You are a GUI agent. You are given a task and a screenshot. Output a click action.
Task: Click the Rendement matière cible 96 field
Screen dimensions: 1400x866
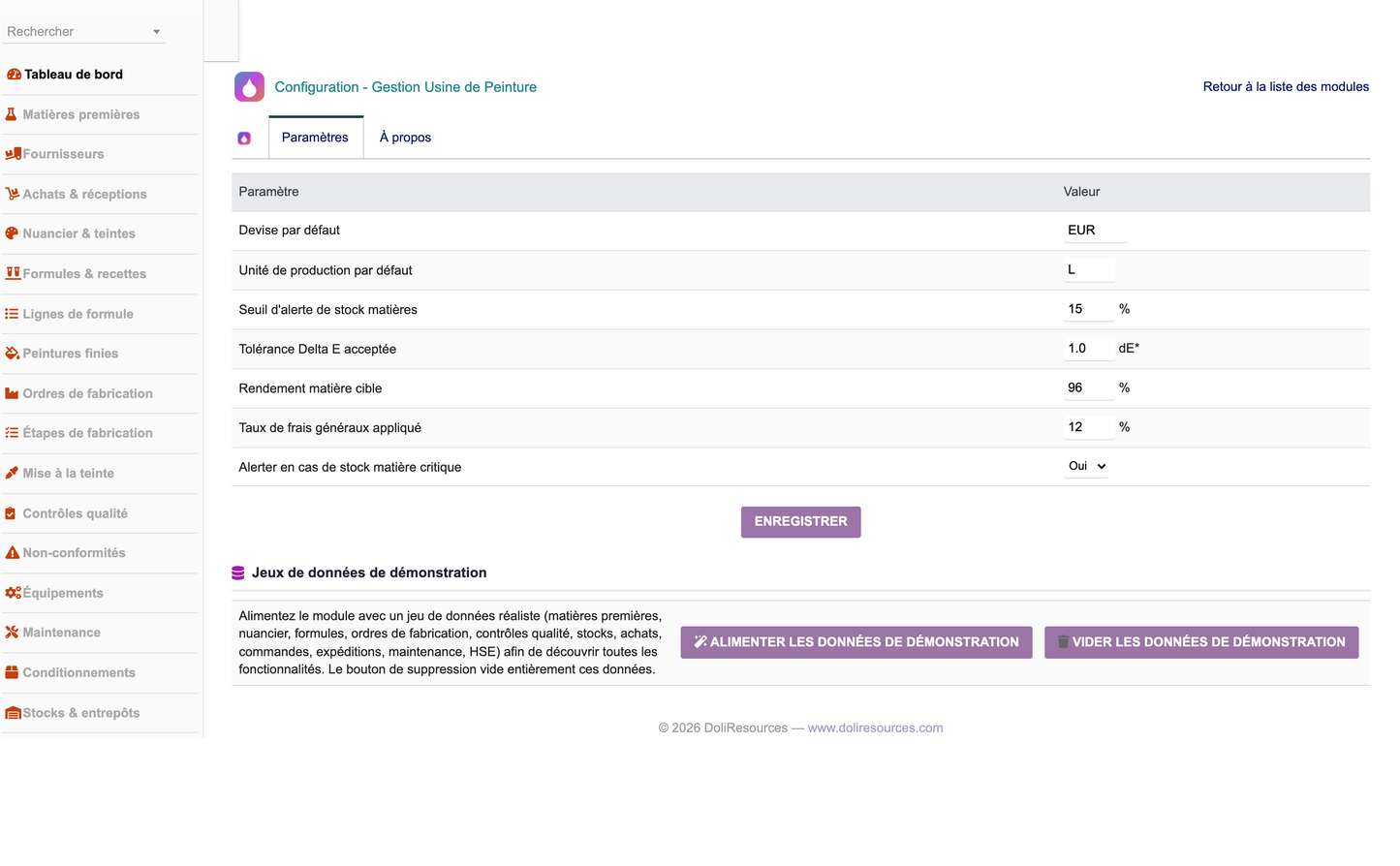[x=1089, y=387]
